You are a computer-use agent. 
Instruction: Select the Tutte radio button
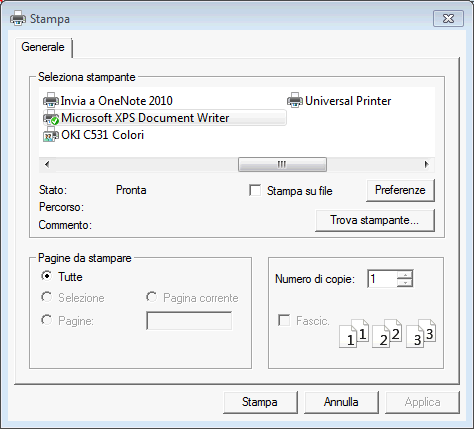[47, 276]
